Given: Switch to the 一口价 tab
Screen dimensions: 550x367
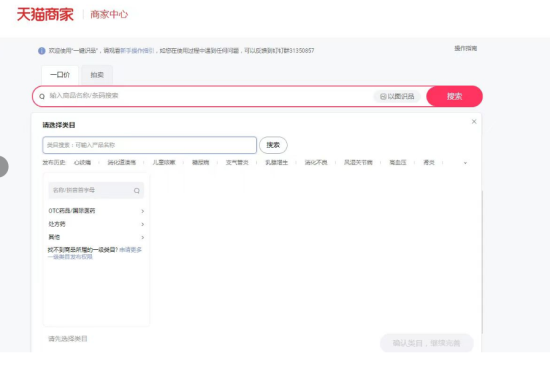Looking at the screenshot, I should click(x=60, y=75).
